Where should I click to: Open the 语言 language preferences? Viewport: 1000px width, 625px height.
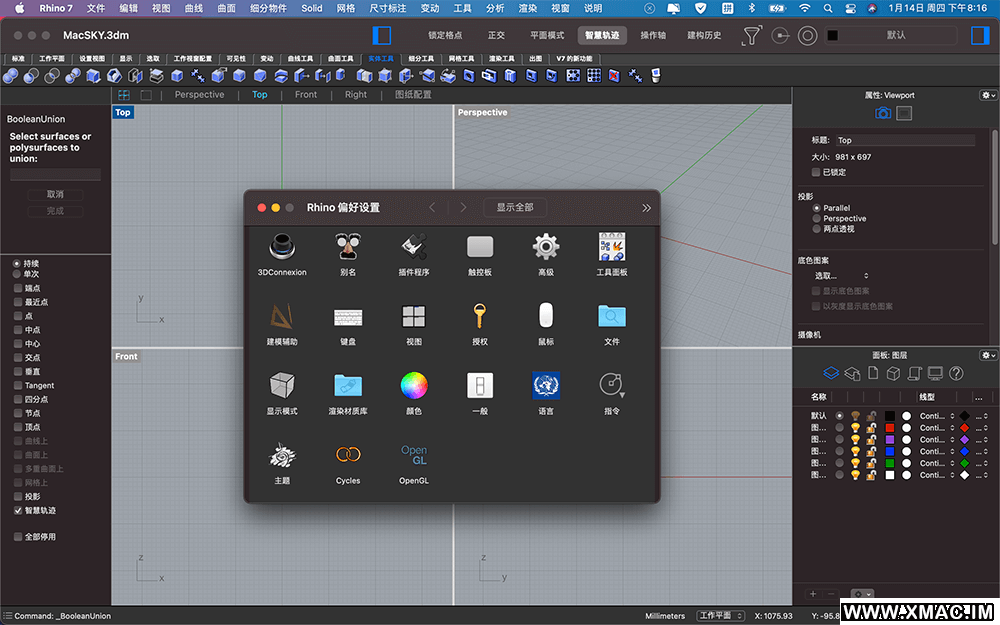coord(546,393)
